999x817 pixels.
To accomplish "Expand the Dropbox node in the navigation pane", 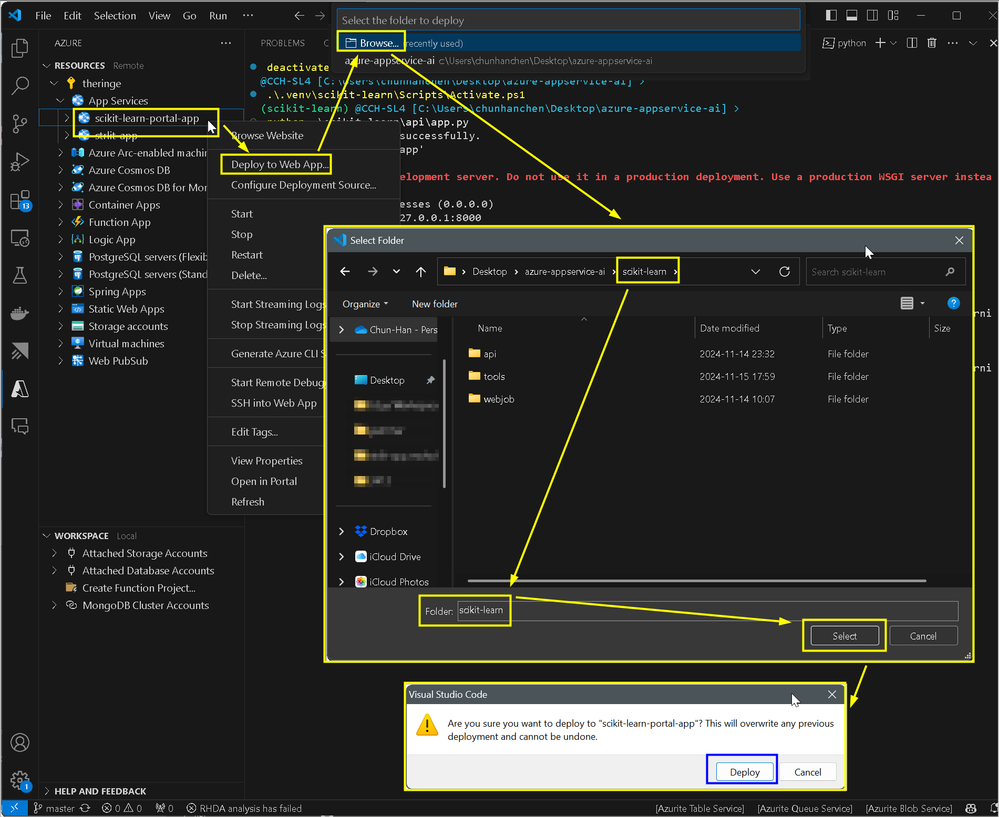I will coord(341,531).
